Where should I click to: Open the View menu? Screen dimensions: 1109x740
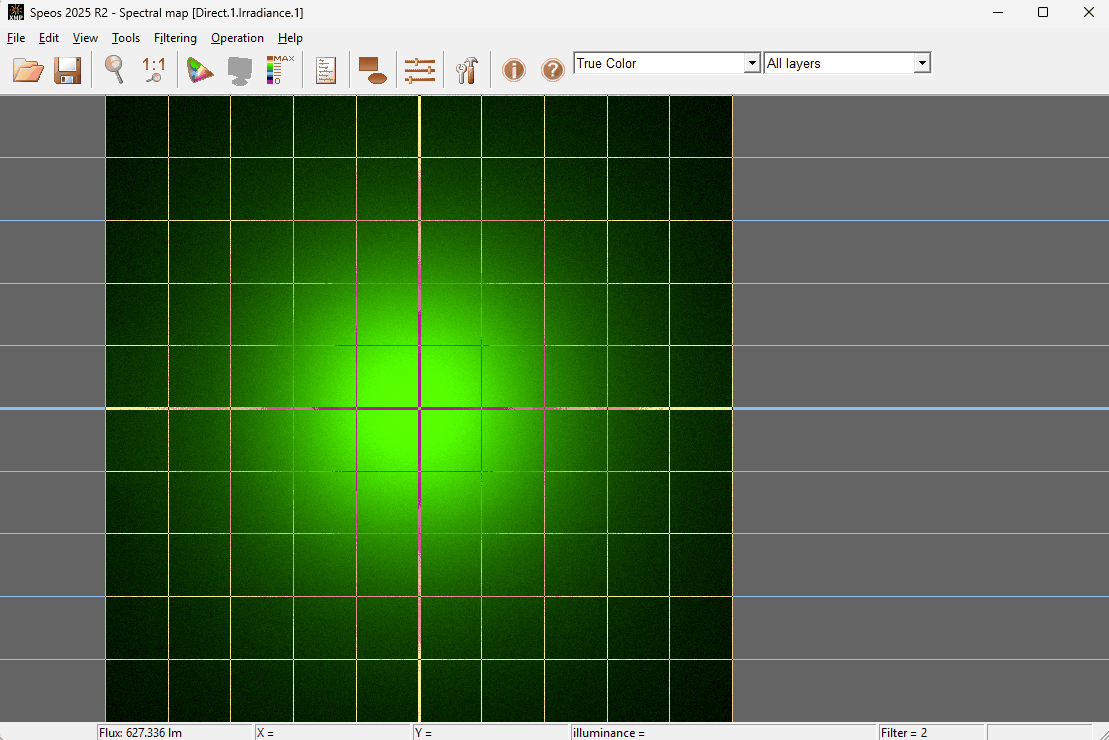coord(86,38)
